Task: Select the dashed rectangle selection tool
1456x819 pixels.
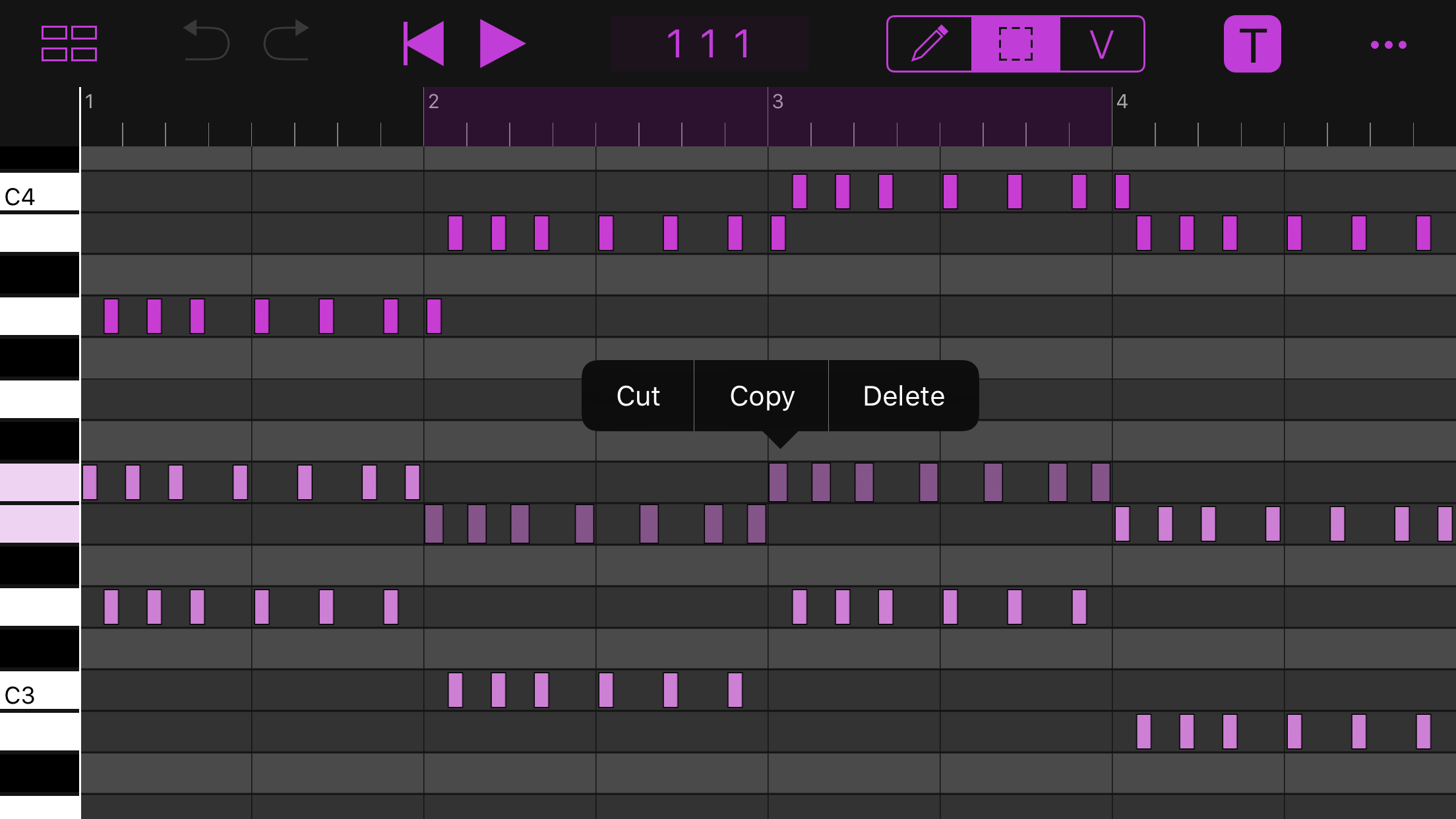Action: pos(1016,44)
